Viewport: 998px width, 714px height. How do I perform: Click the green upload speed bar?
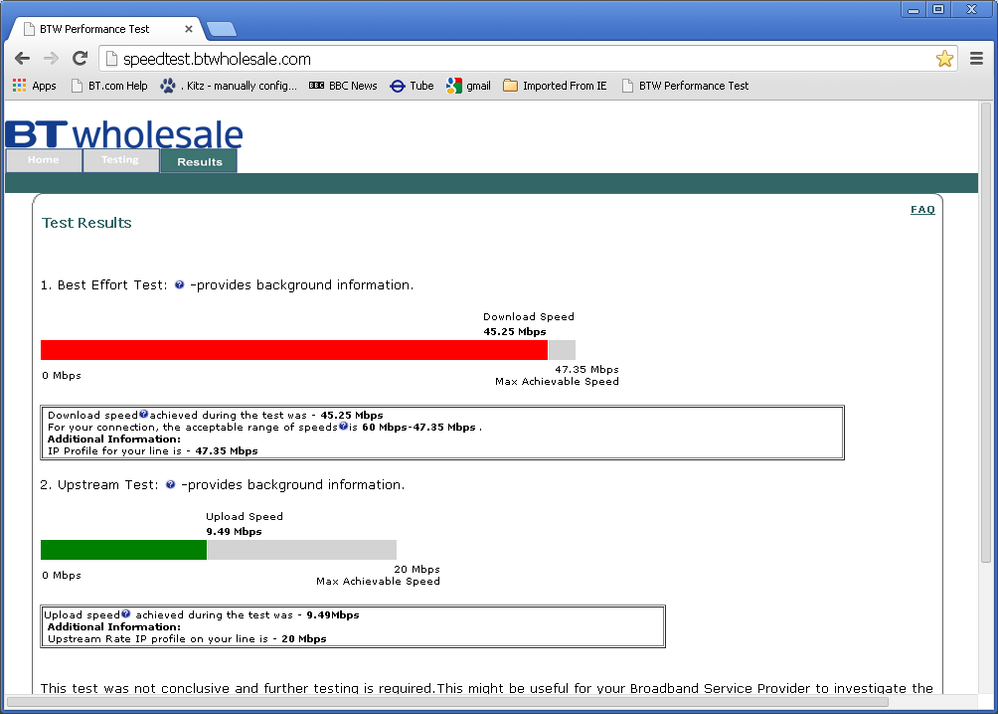(123, 550)
